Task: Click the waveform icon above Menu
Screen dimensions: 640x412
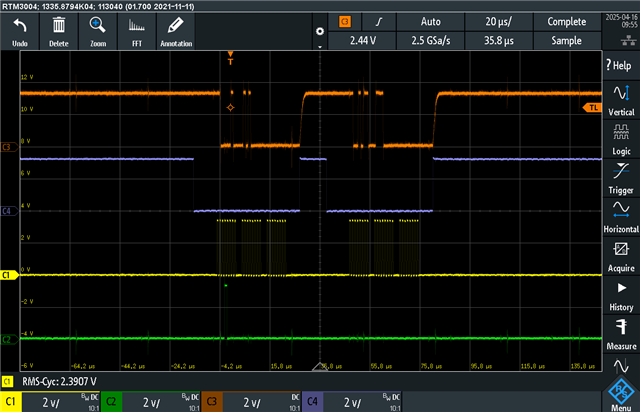Action: click(621, 365)
